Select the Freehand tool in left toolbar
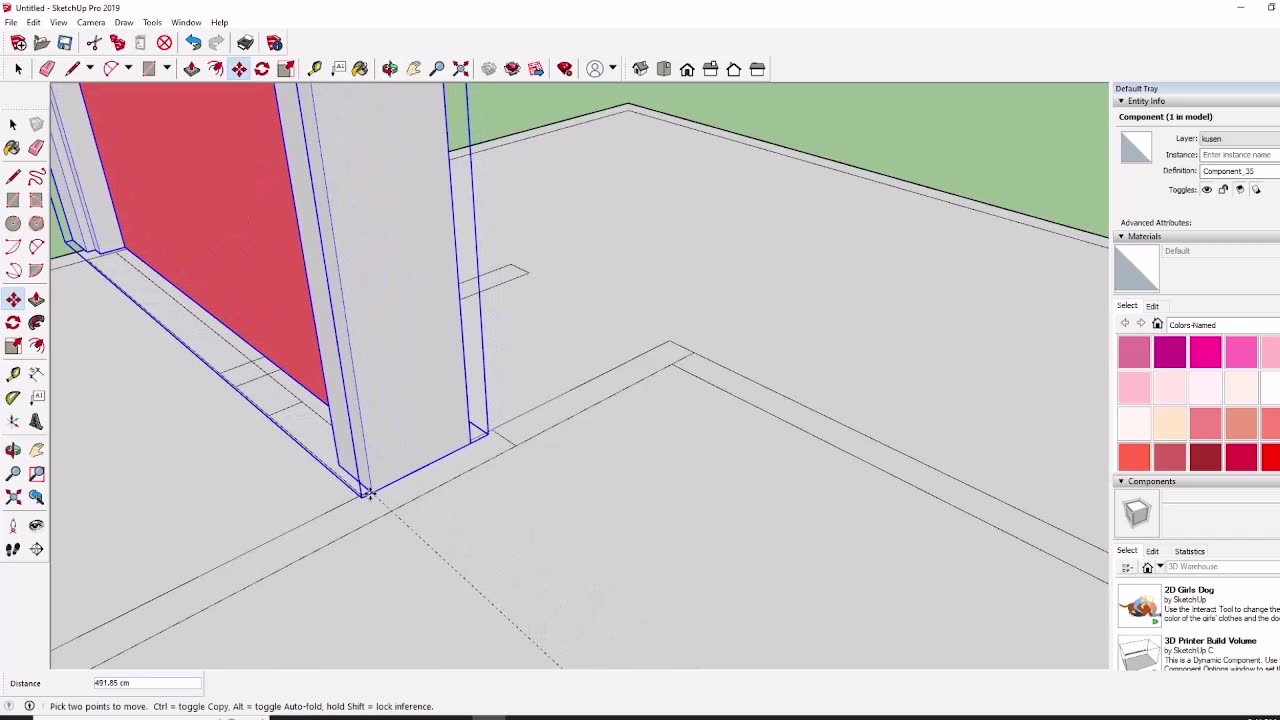 (36, 177)
